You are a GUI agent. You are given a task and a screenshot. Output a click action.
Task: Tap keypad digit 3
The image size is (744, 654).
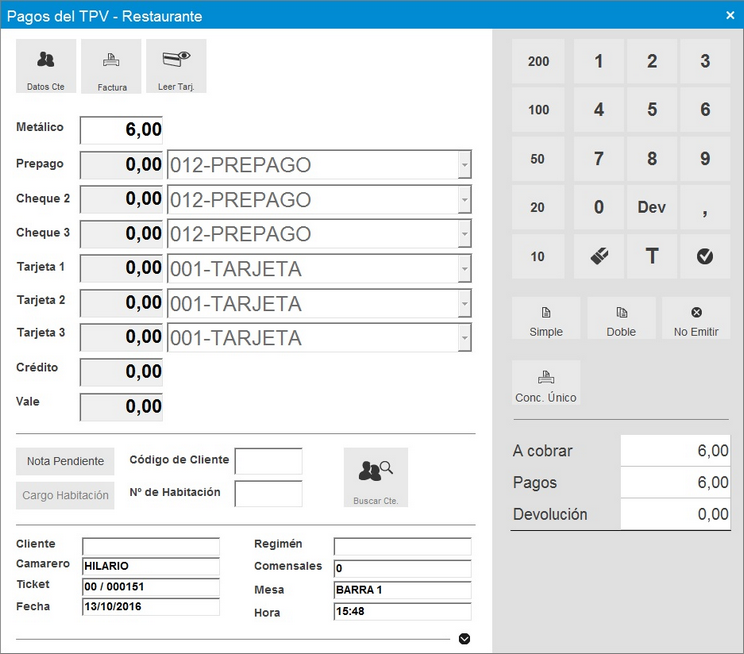(x=705, y=61)
